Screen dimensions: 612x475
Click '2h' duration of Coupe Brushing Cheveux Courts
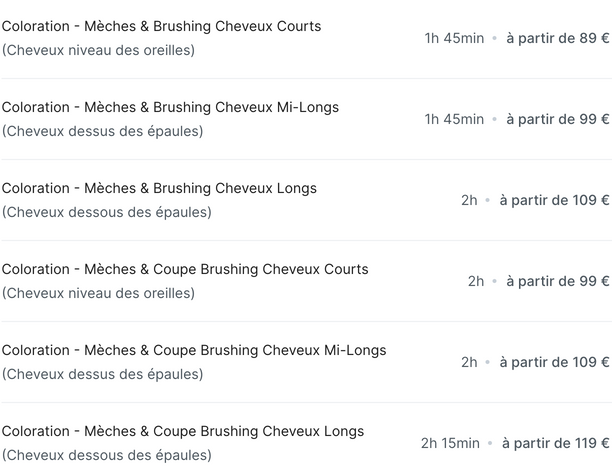476,281
